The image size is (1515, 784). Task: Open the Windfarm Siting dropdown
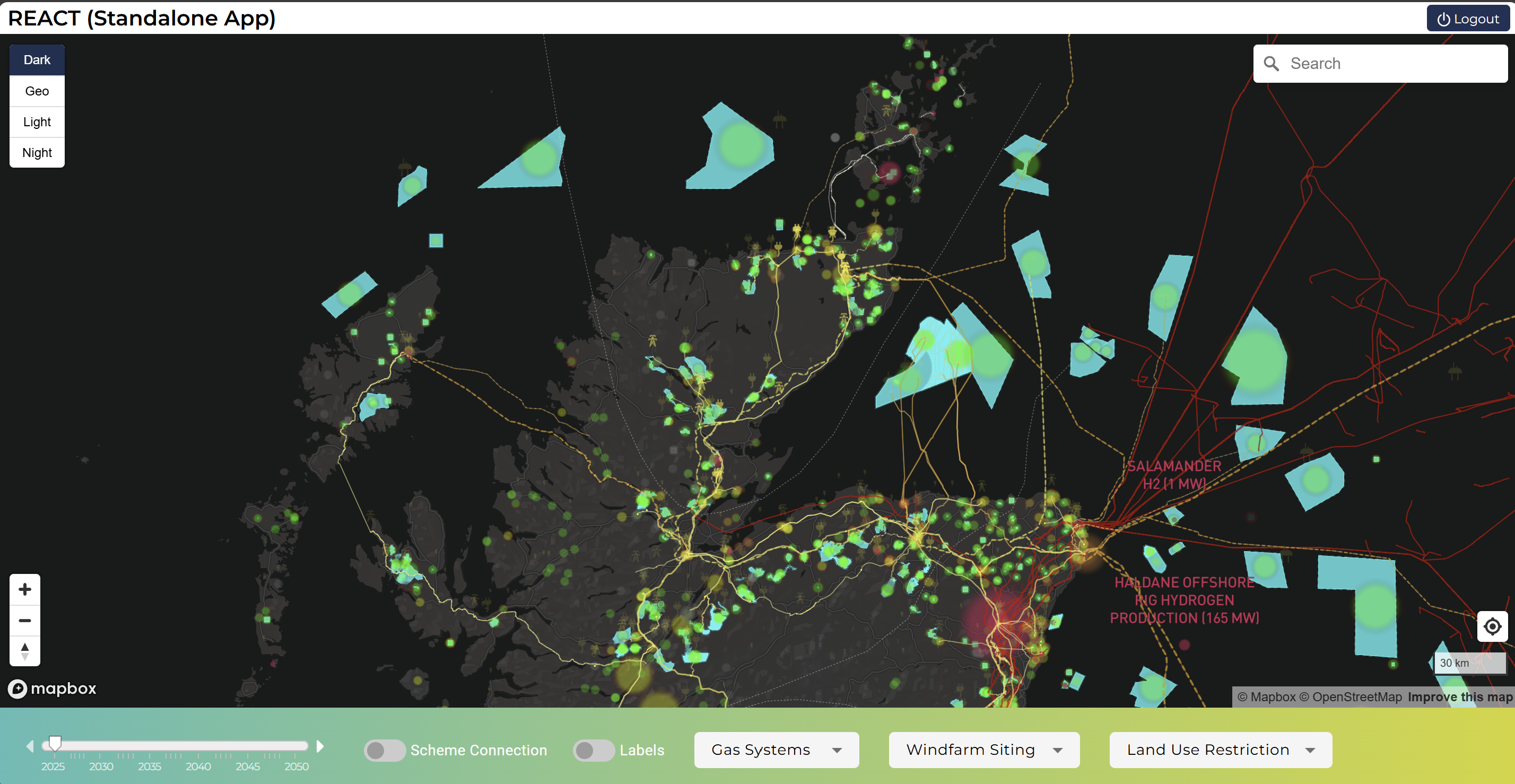(x=984, y=750)
